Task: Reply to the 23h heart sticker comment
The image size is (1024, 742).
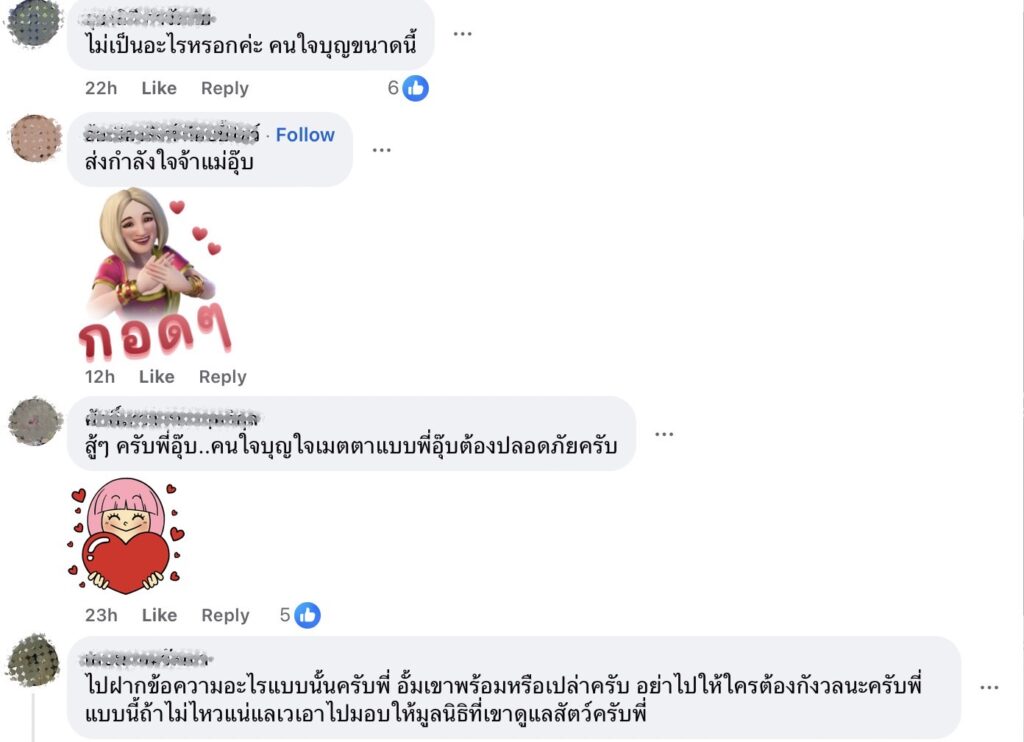Action: (225, 615)
